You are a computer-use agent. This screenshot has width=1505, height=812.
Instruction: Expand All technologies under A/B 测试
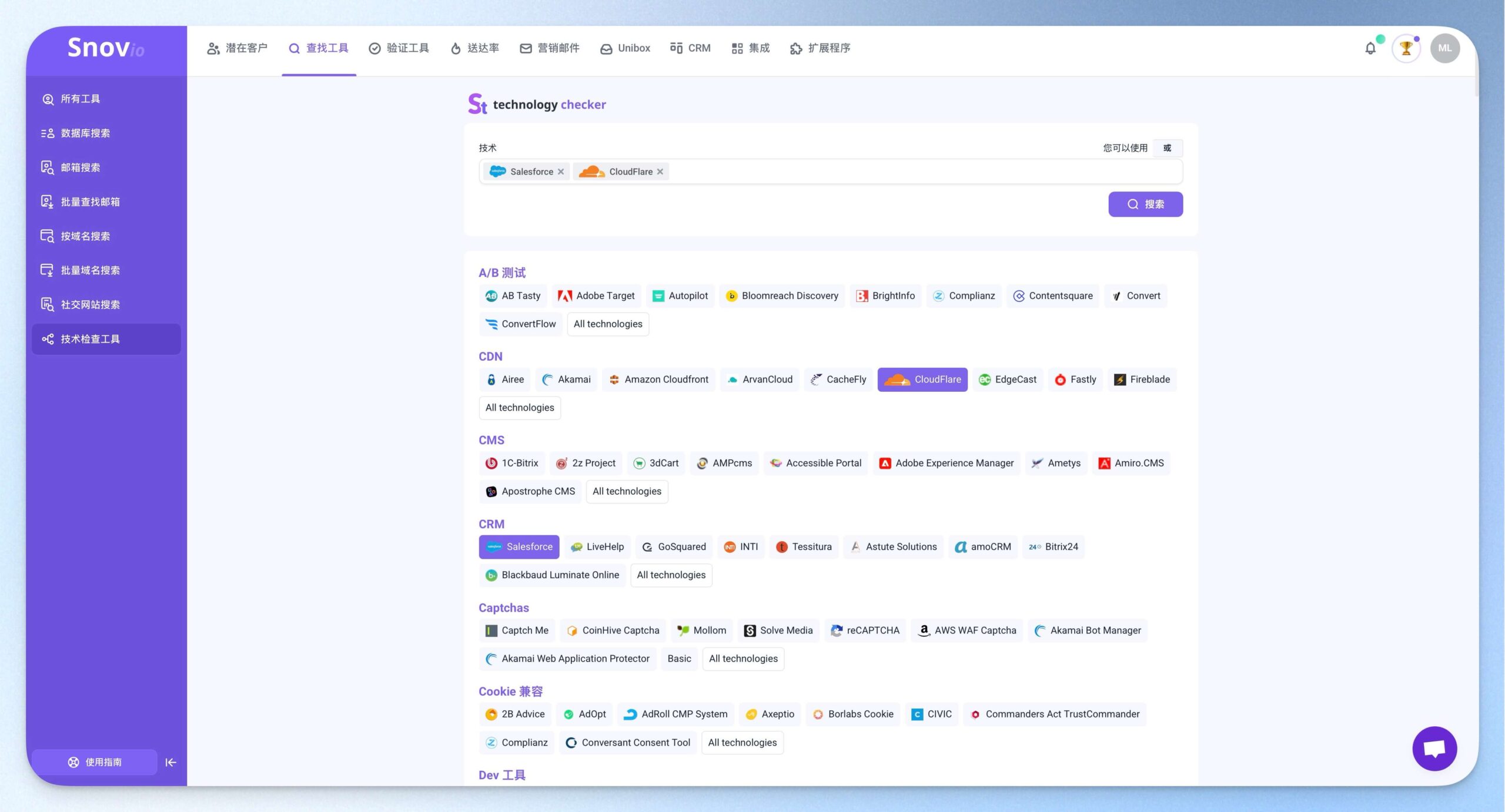point(608,324)
